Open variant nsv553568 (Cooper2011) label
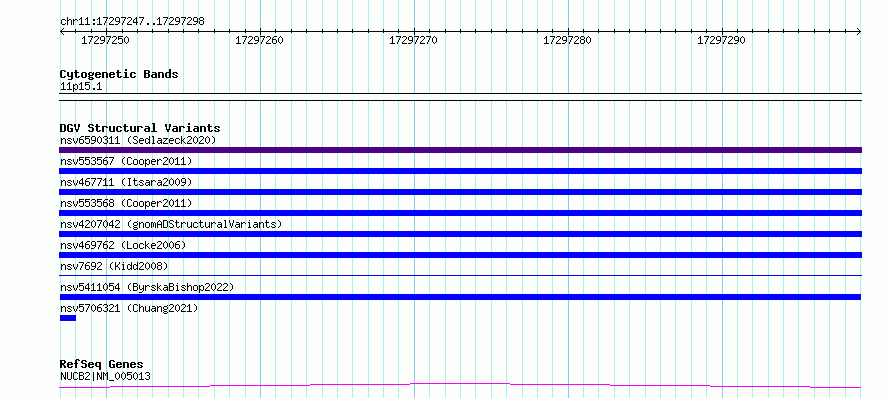This screenshot has width=890, height=398. tap(126, 203)
